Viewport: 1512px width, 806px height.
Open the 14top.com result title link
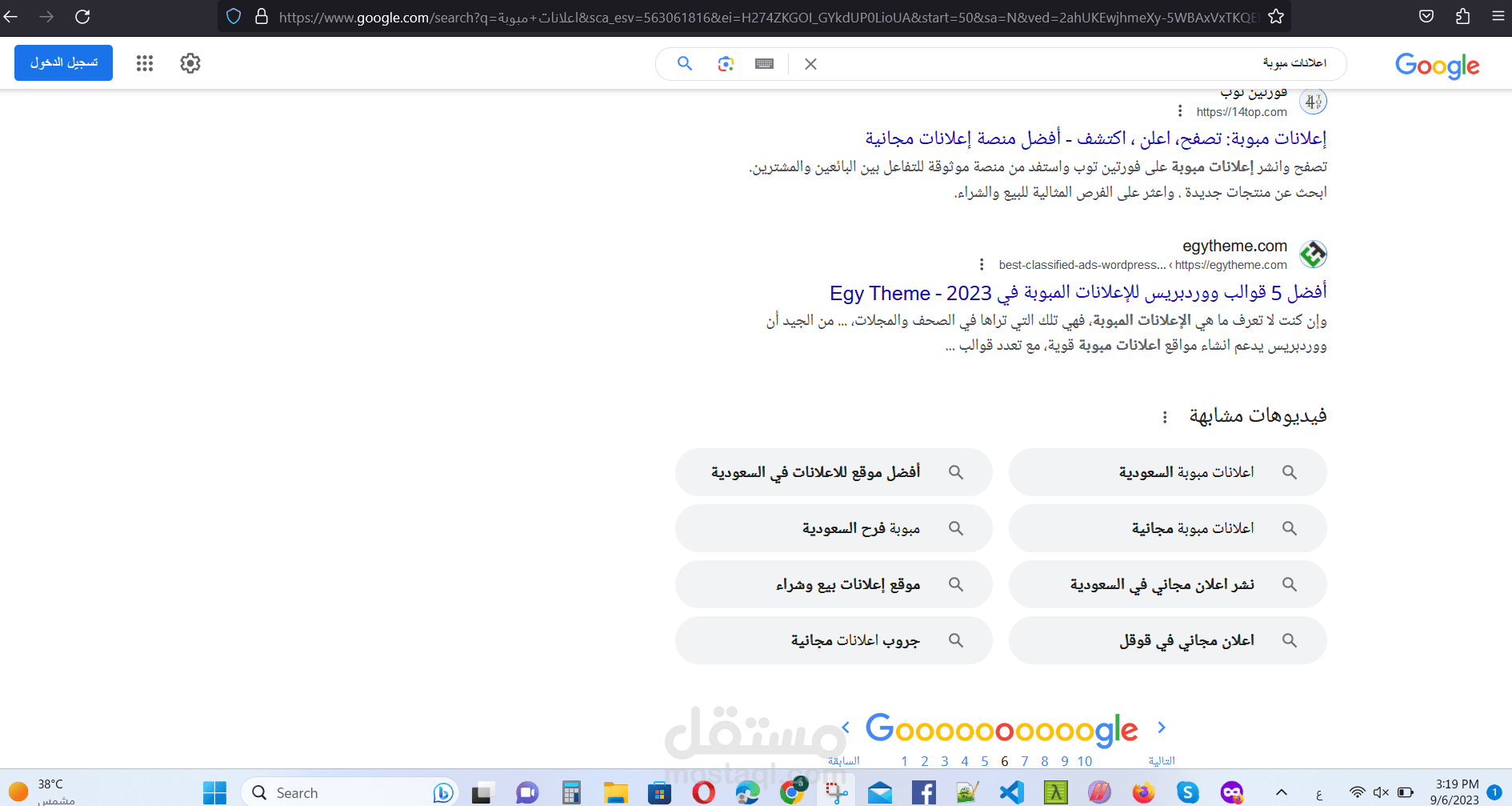click(x=1096, y=138)
